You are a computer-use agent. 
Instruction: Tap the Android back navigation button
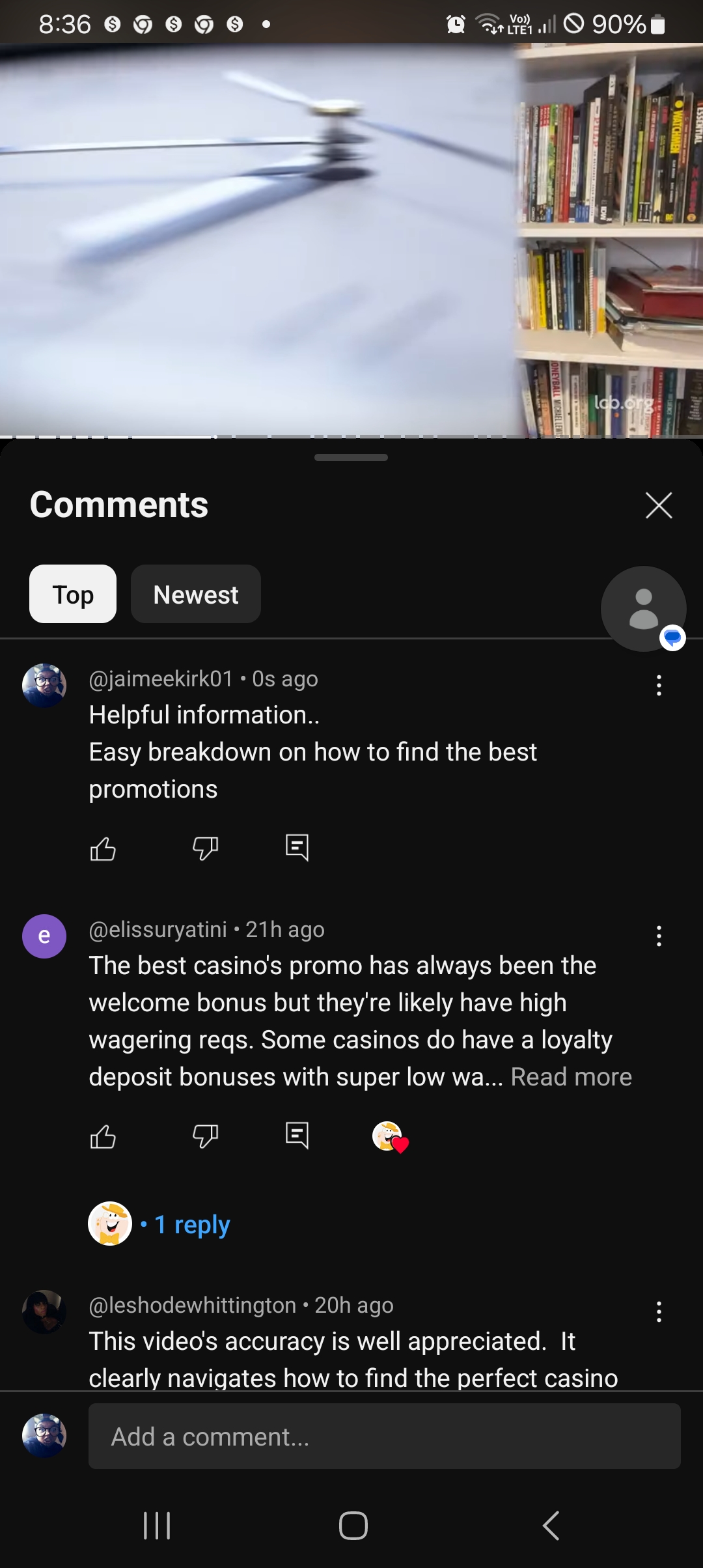(x=551, y=1525)
